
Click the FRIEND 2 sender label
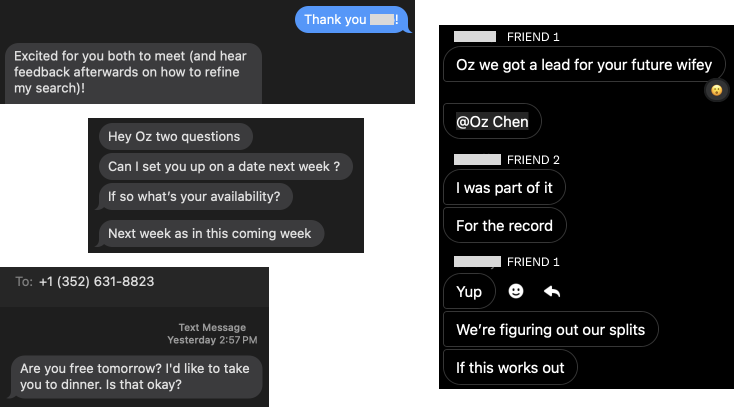tap(533, 160)
